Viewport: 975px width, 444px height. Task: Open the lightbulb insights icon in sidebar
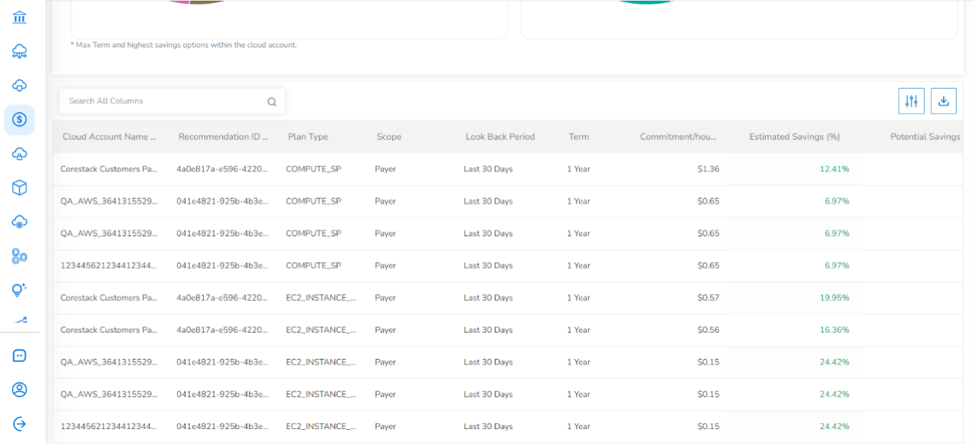pyautogui.click(x=19, y=289)
